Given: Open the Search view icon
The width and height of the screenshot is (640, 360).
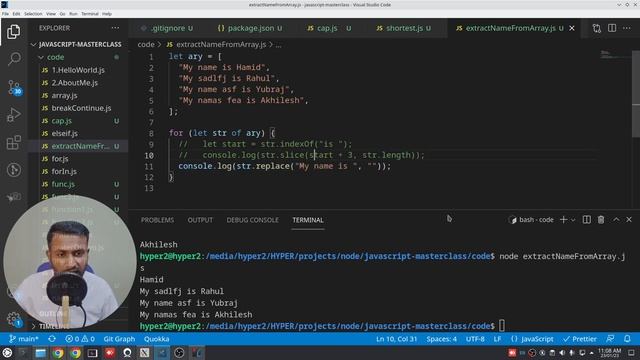Looking at the screenshot, I should 13,59.
